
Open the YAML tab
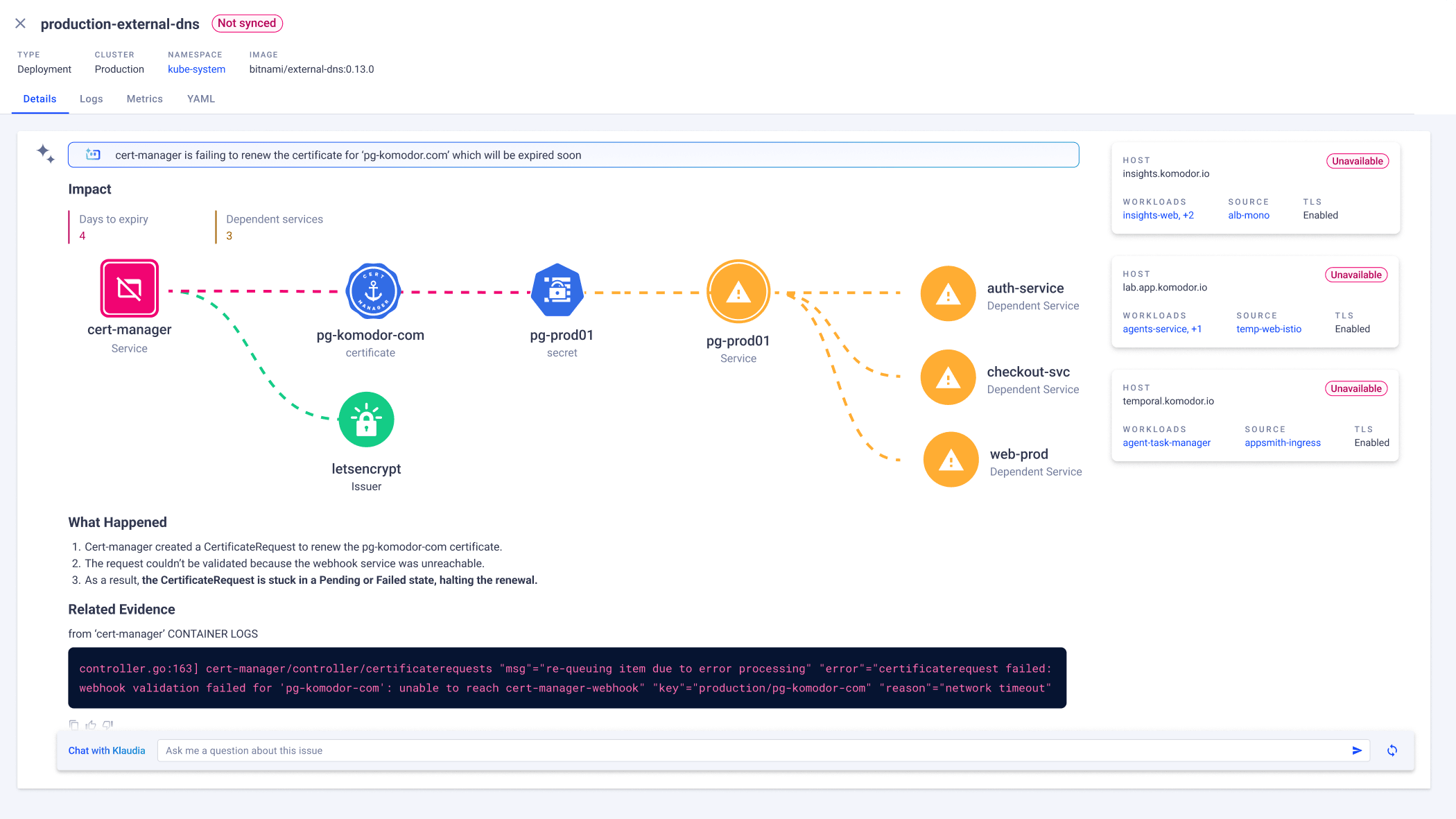click(x=201, y=99)
